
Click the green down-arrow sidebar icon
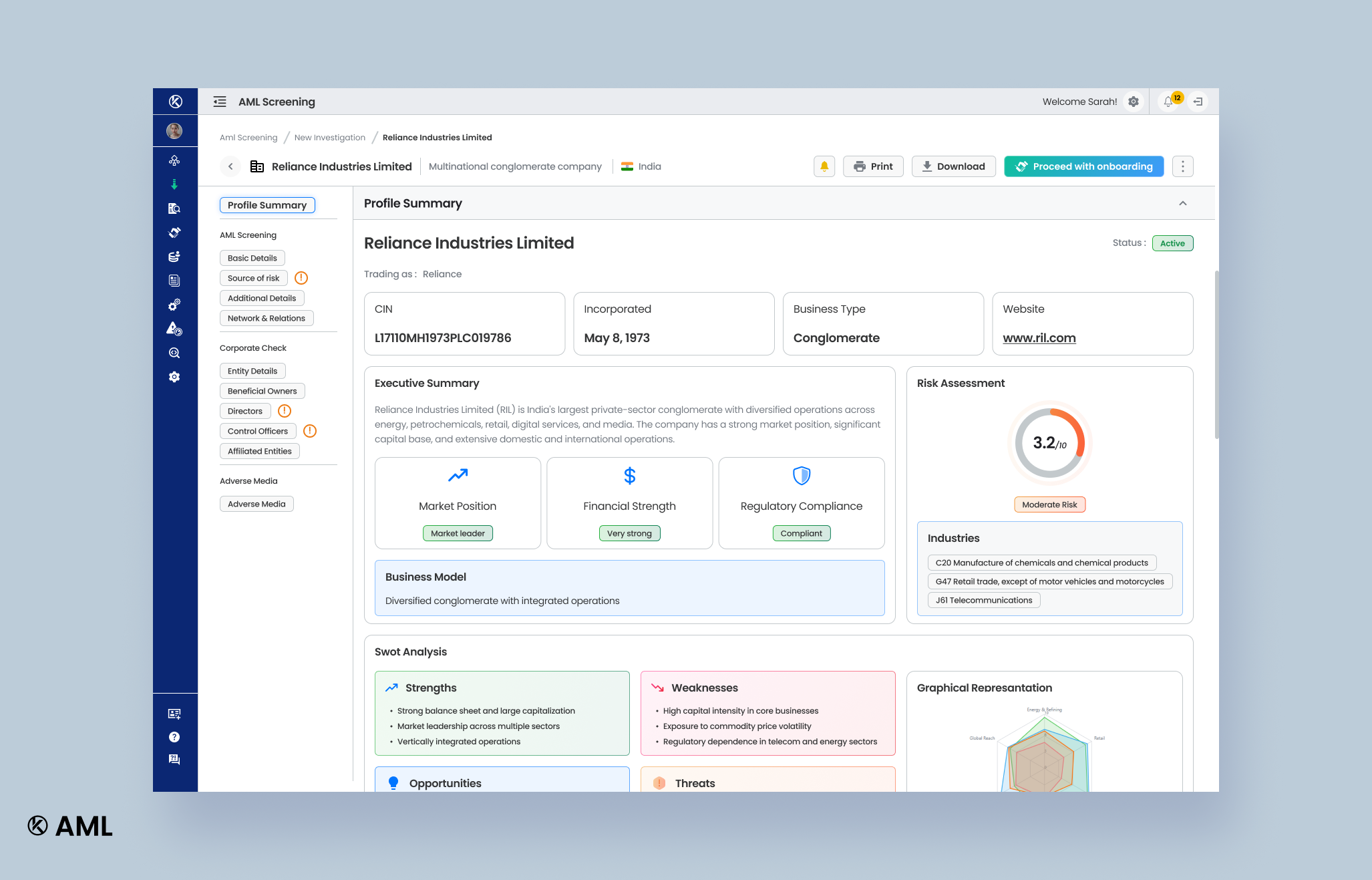tap(174, 184)
